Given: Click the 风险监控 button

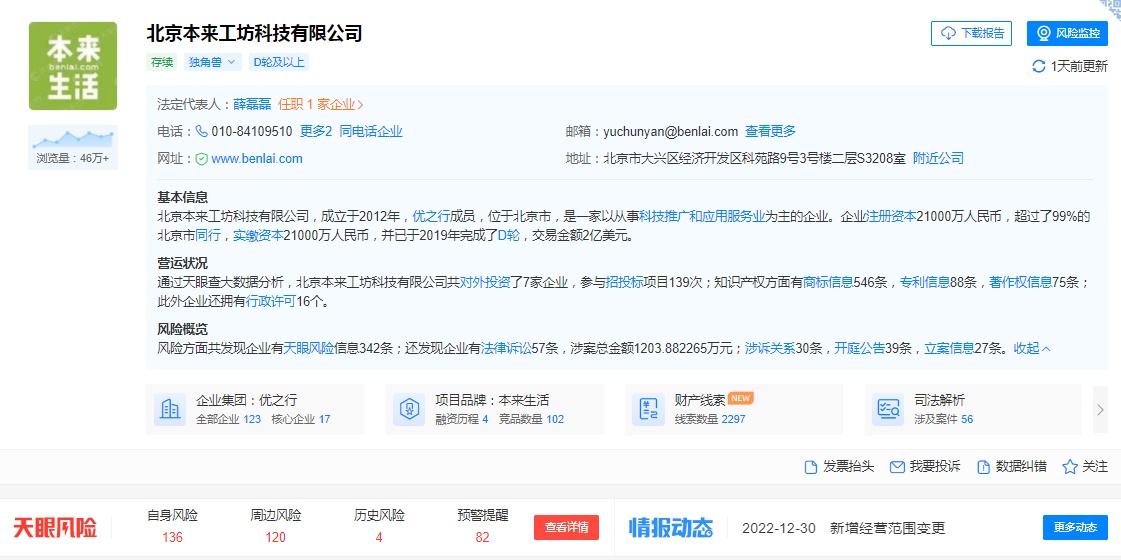Looking at the screenshot, I should pos(1067,34).
